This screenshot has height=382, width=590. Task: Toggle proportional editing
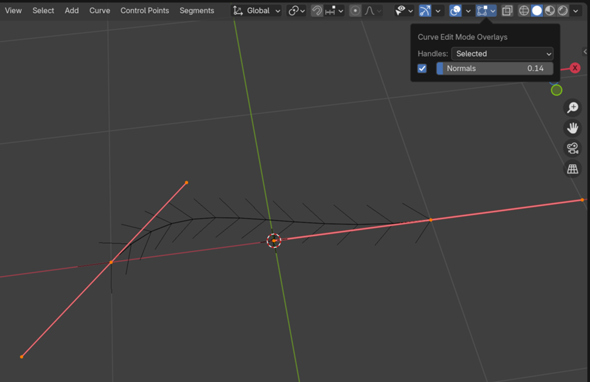pos(355,11)
